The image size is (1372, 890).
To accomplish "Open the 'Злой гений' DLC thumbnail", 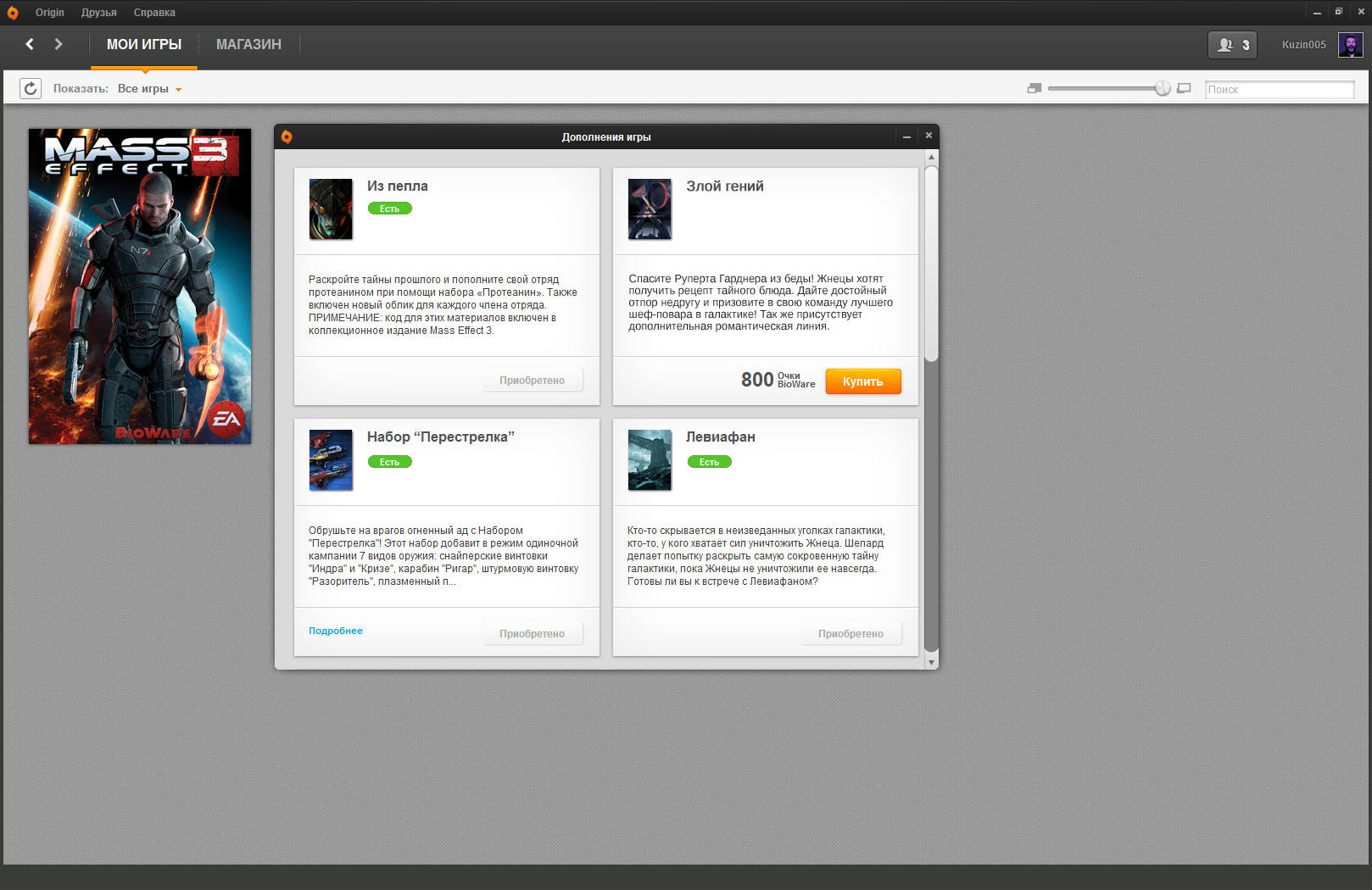I will [650, 209].
